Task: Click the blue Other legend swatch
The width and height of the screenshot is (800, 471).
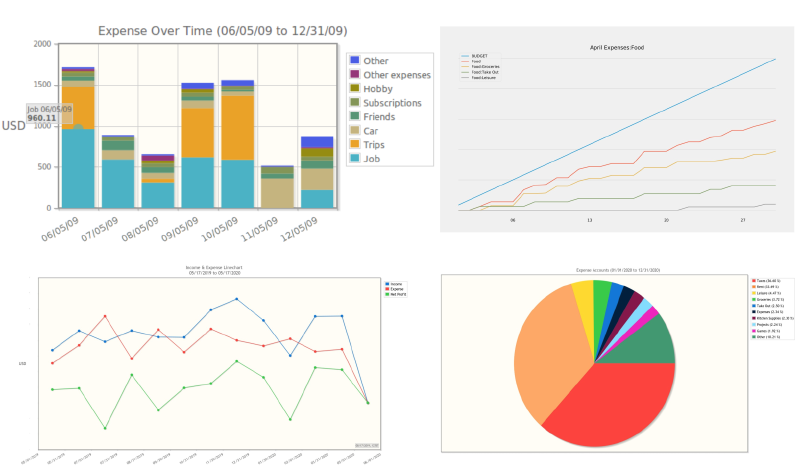Action: pos(355,60)
